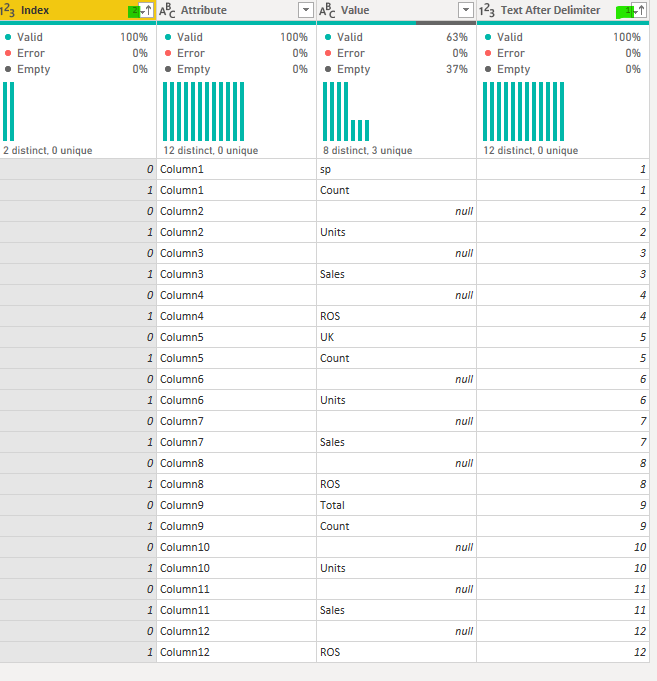
Task: Select the Sales cell in Column11 row
Action: (396, 610)
